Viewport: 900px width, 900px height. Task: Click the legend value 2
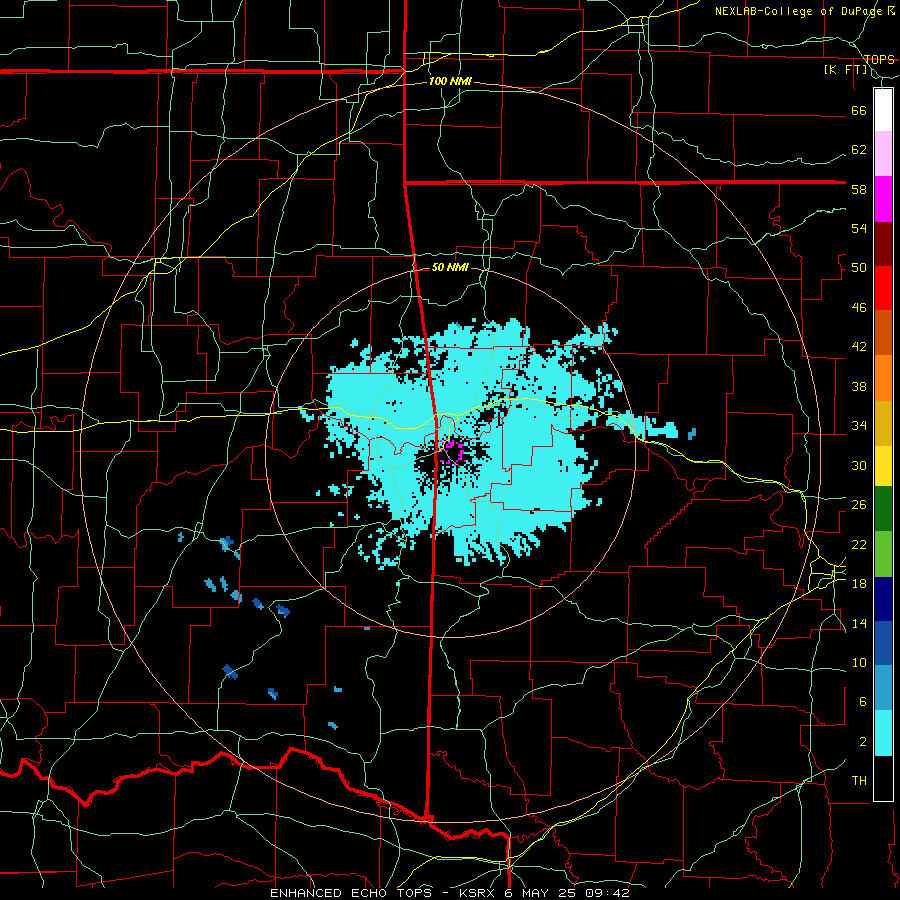863,742
